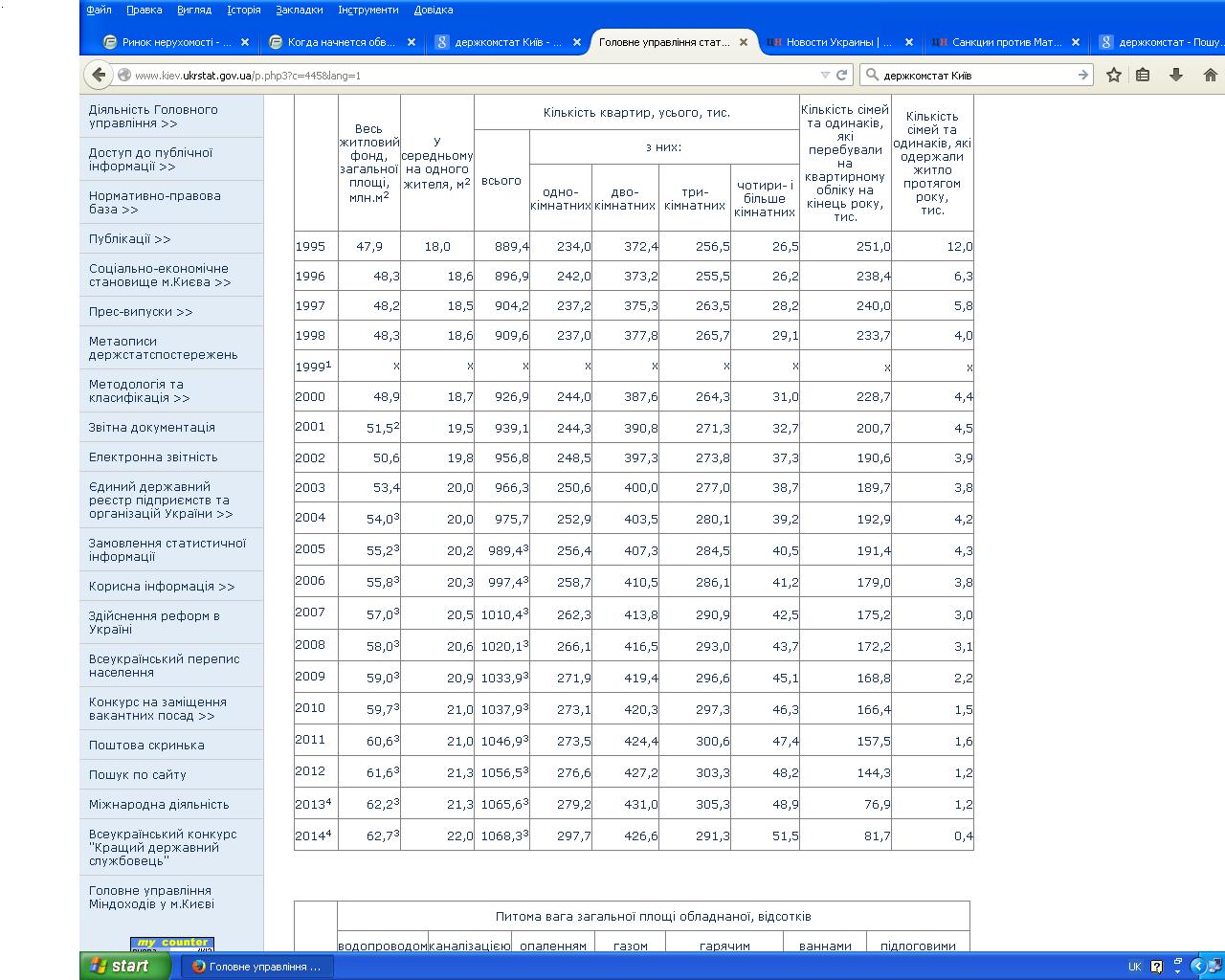
Task: Open 'Замовлення статистичної інформації' link
Action: pos(167,550)
